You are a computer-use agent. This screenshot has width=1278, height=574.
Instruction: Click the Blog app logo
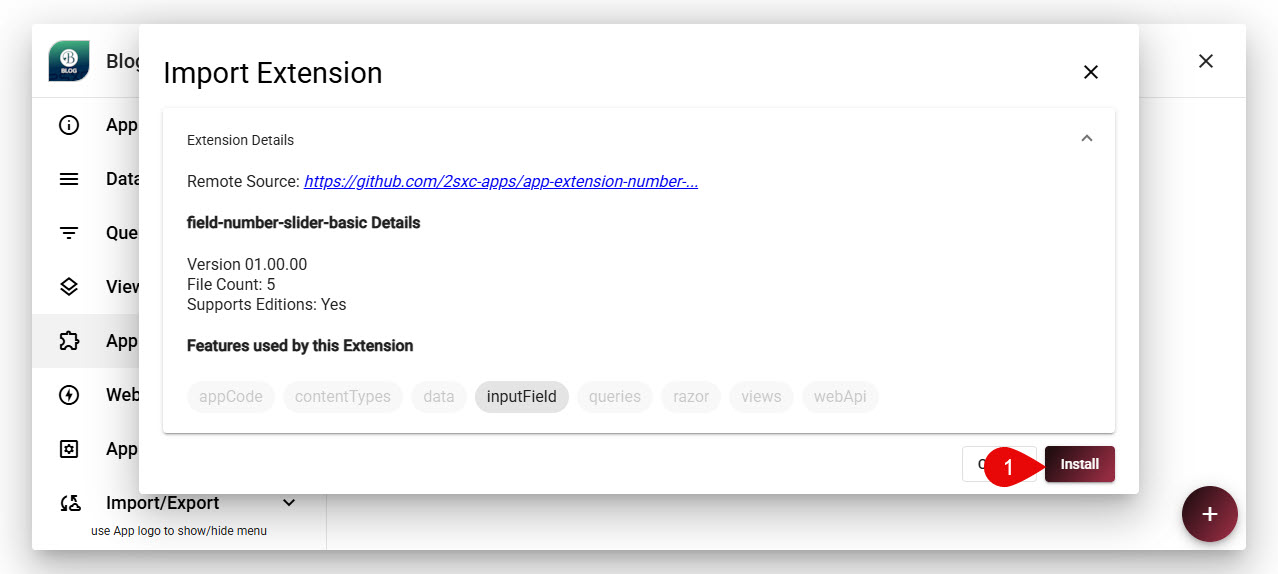tap(69, 61)
